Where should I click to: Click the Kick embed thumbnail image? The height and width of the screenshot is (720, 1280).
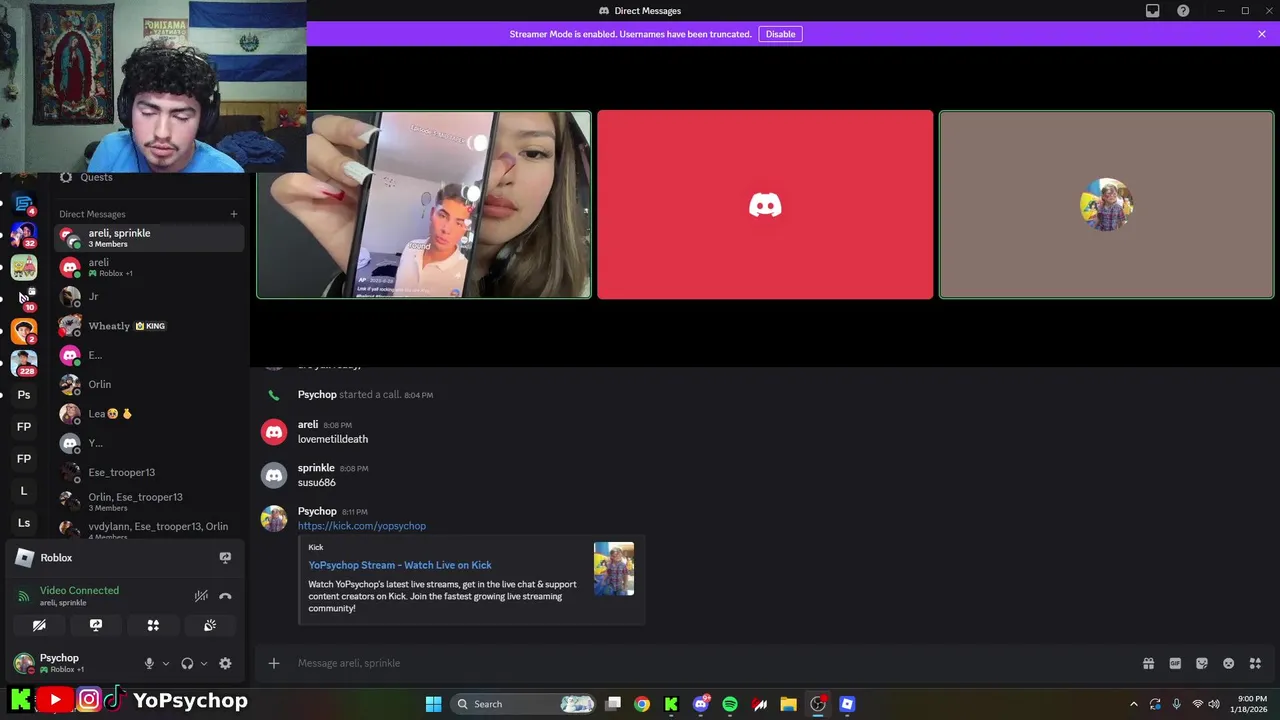(614, 569)
